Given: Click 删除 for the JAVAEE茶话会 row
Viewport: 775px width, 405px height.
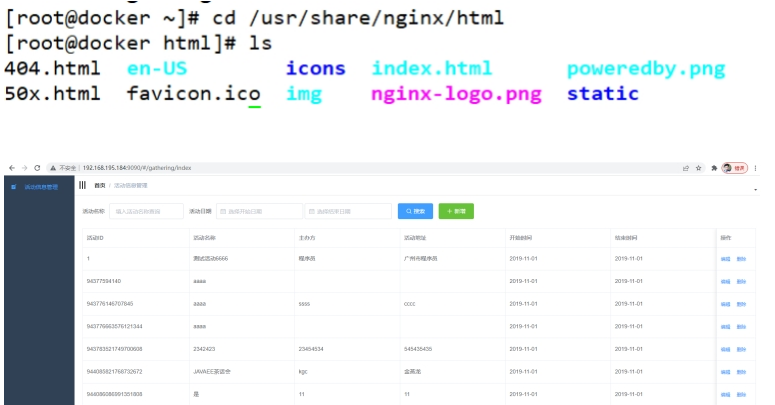Looking at the screenshot, I should pos(741,372).
